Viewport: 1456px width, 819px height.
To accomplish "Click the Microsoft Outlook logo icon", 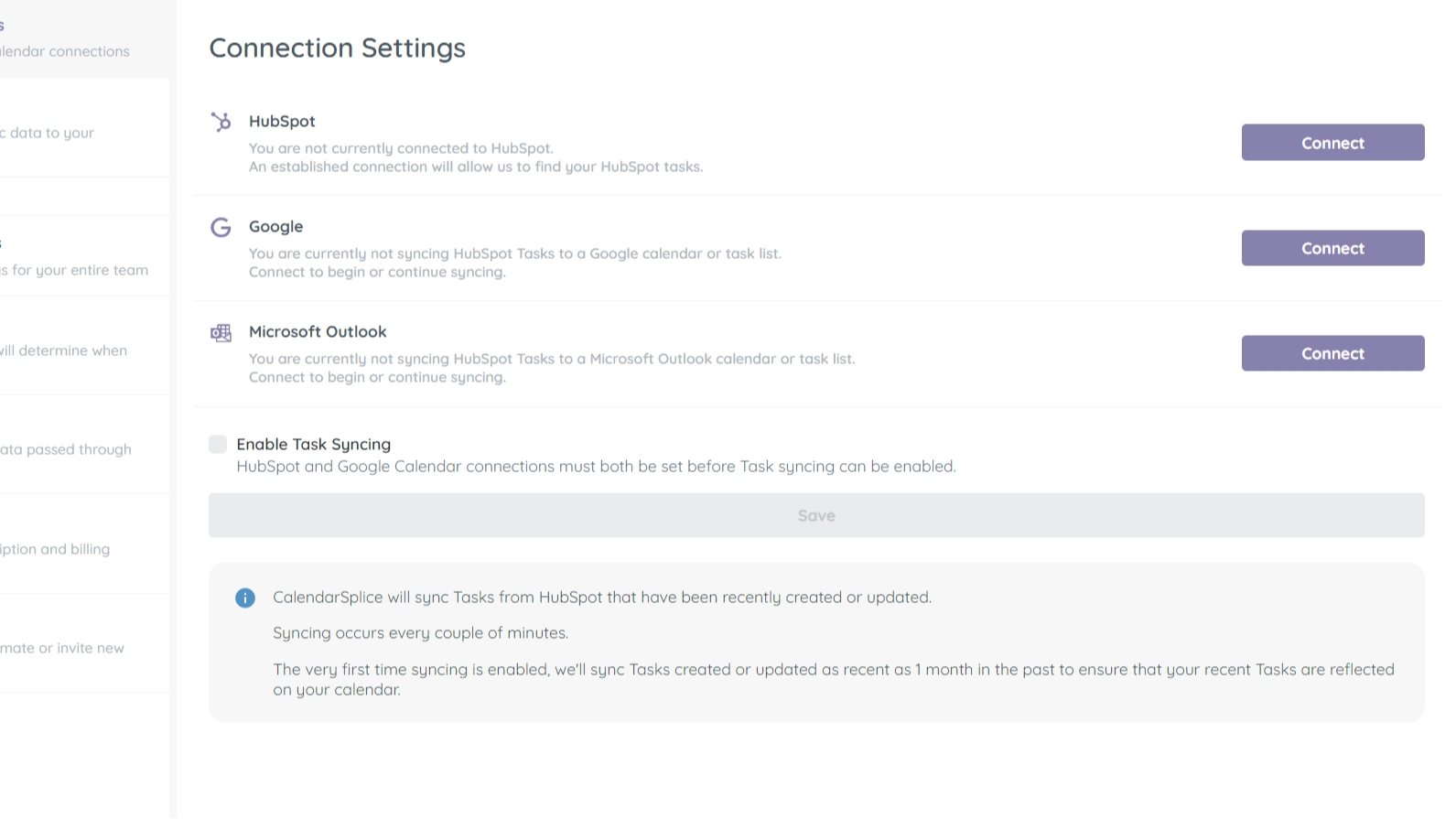I will click(x=221, y=332).
